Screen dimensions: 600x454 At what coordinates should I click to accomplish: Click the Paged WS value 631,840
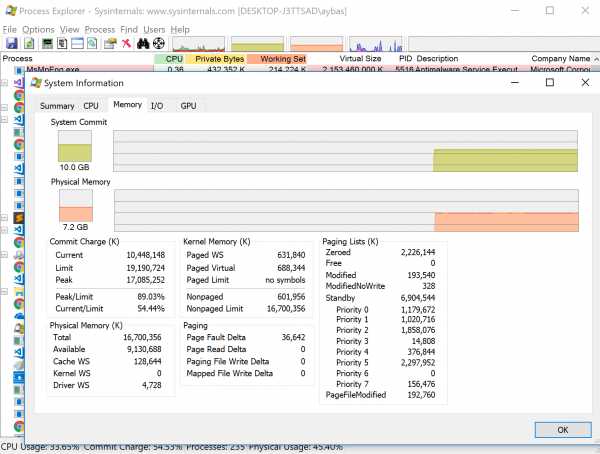[291, 255]
